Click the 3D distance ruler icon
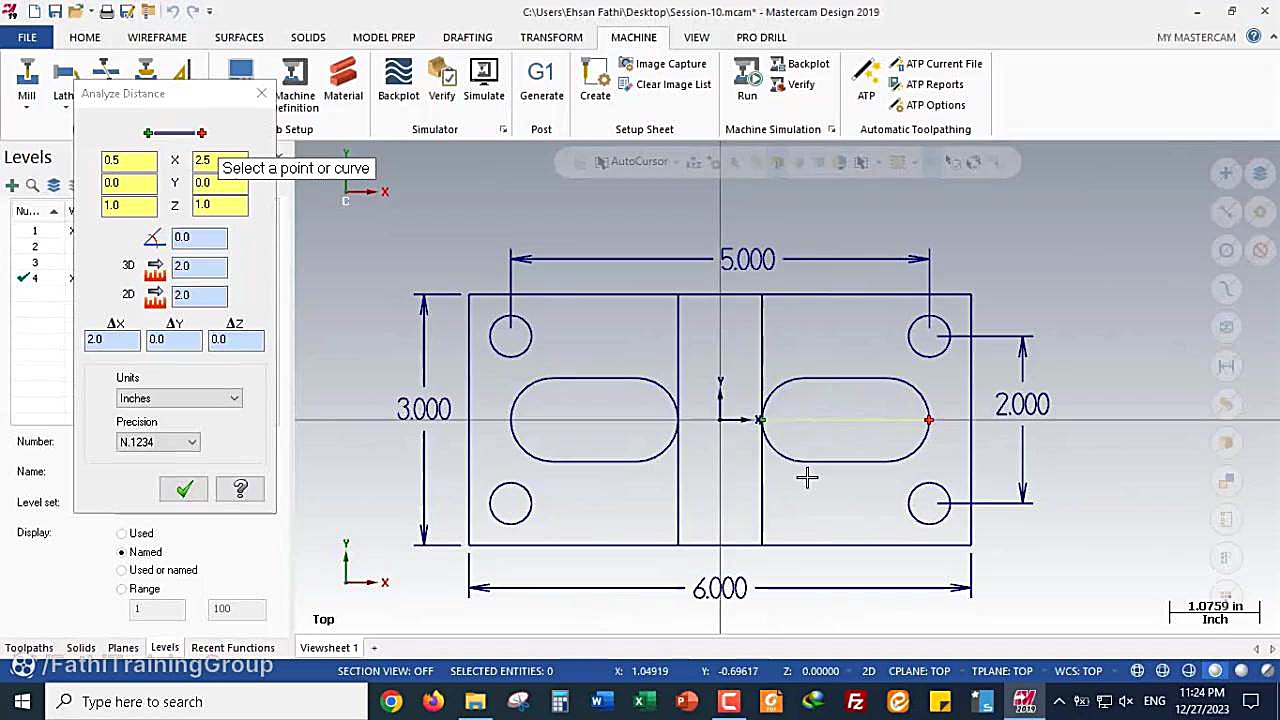 [155, 267]
